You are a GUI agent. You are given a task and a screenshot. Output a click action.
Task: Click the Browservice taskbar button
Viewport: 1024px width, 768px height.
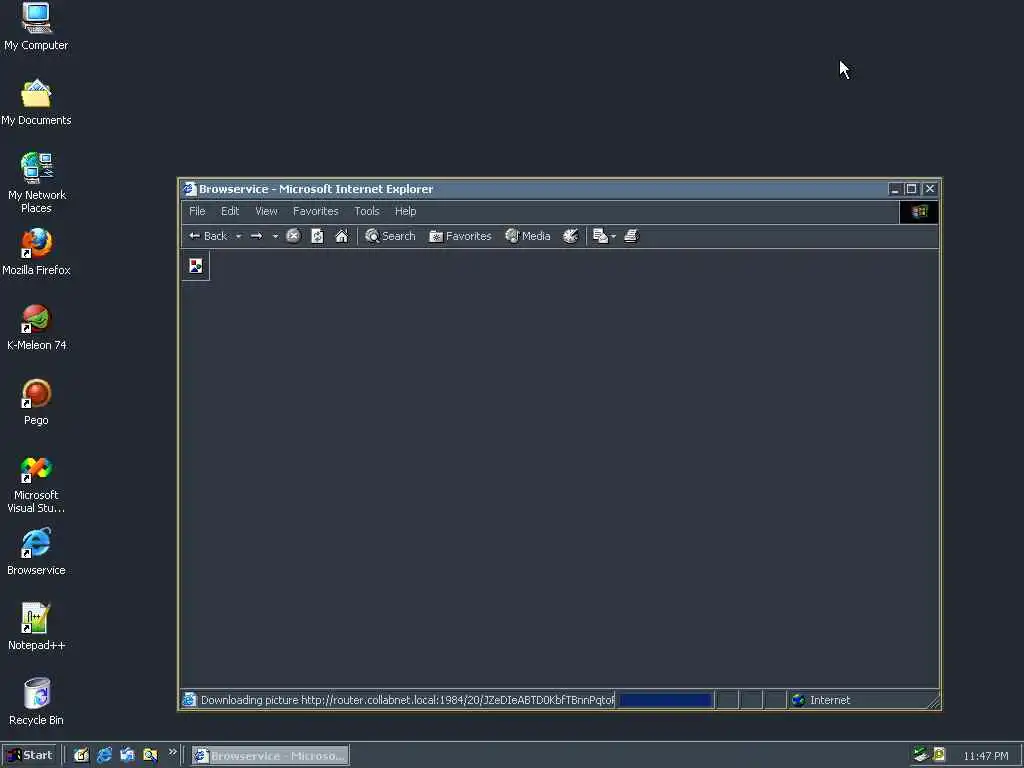270,756
